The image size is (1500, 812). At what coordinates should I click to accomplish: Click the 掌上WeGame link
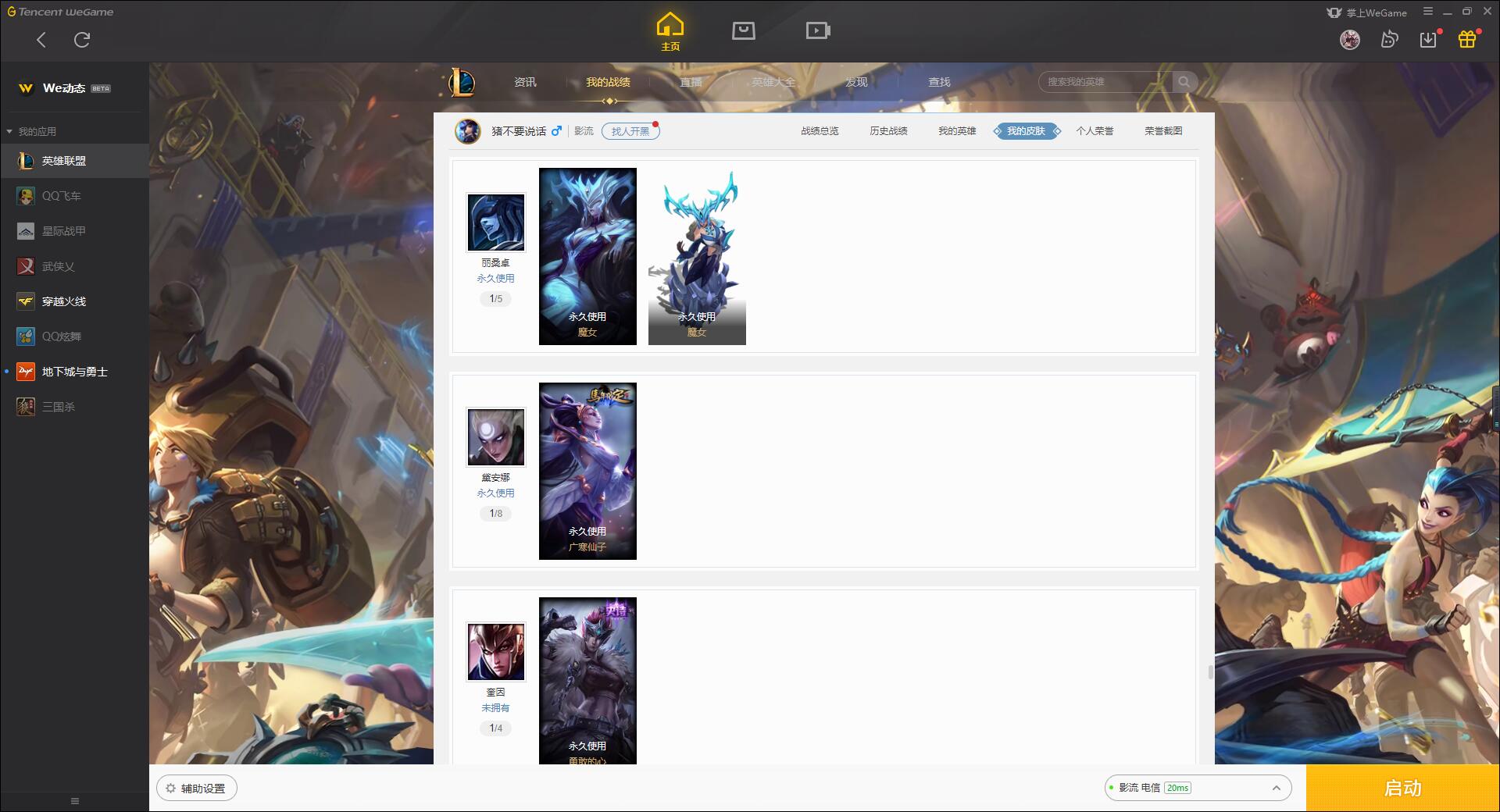click(1366, 12)
